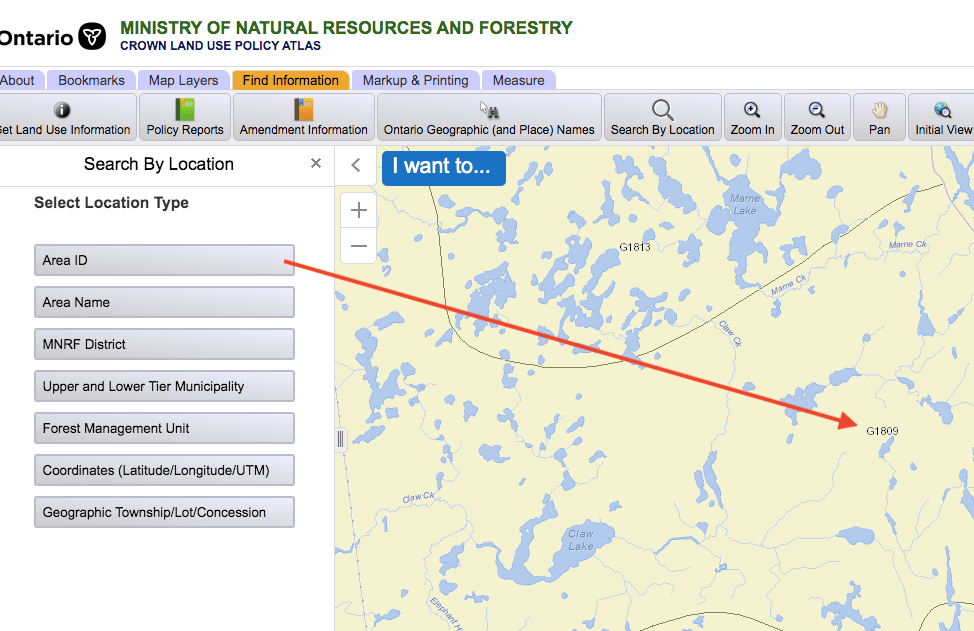Image resolution: width=974 pixels, height=631 pixels.
Task: Click the Claw Lake label on map
Action: [x=581, y=540]
